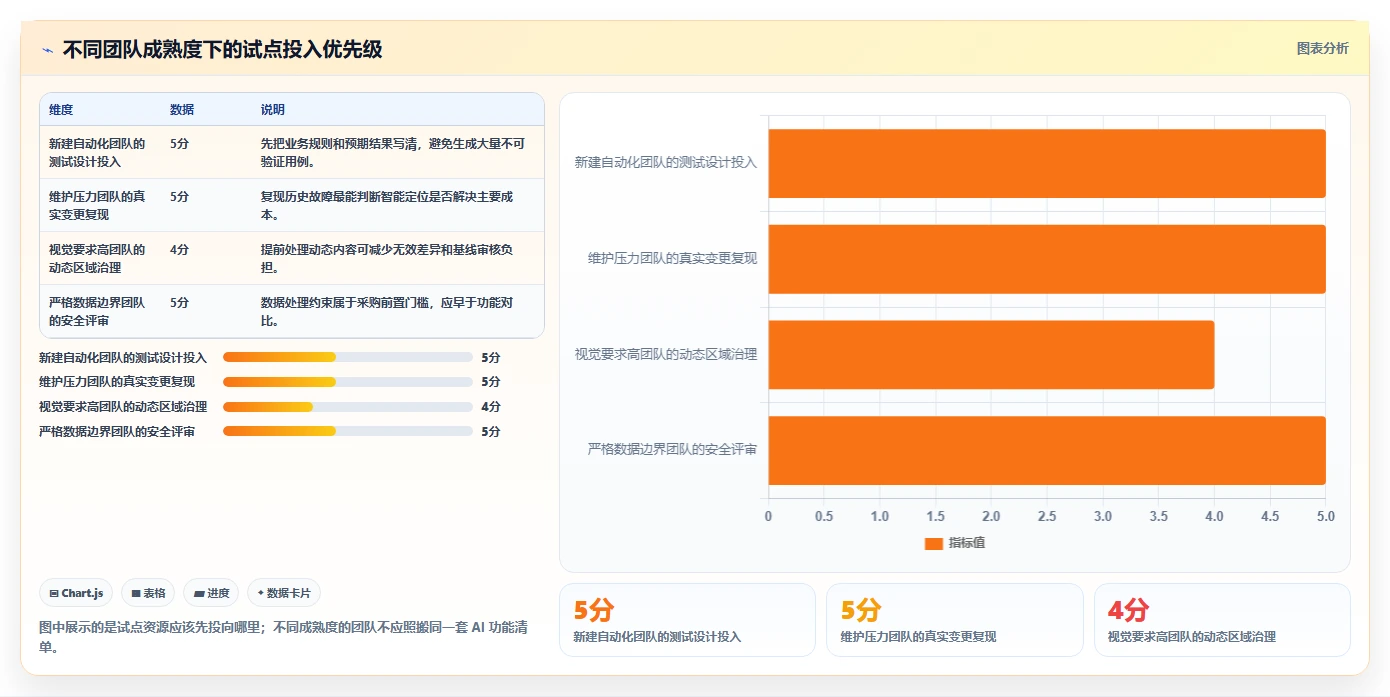The image size is (1390, 697).
Task: Open the red 4分 card for 视觉要求高团队
Action: pyautogui.click(x=1222, y=620)
